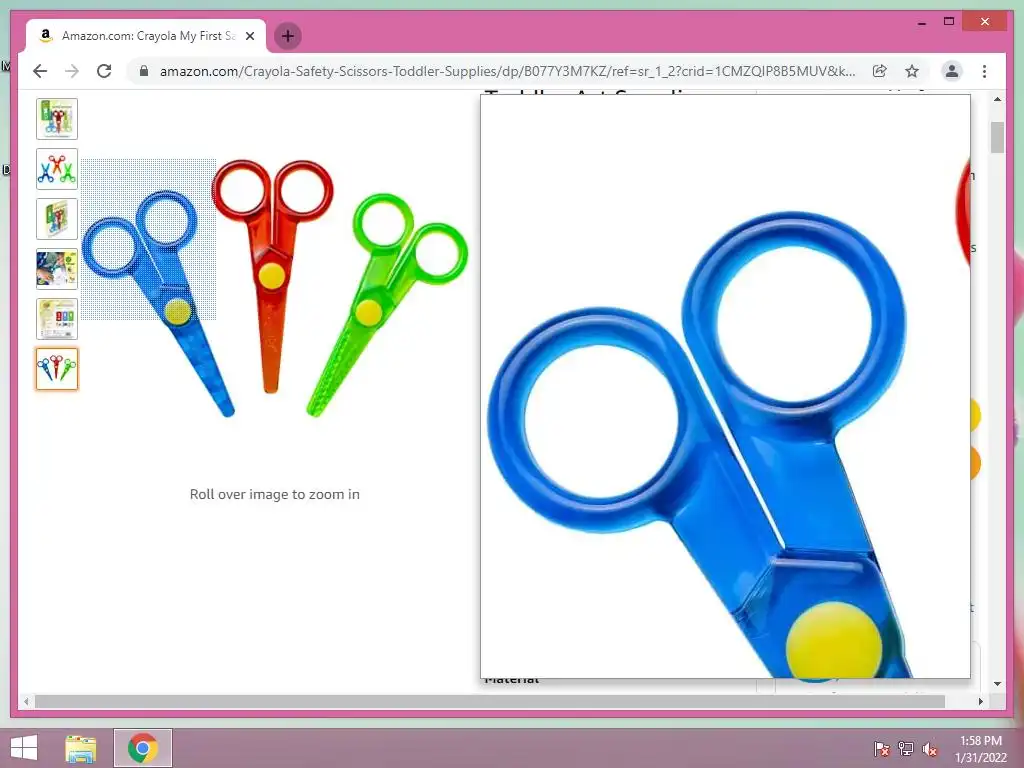This screenshot has width=1024, height=768.
Task: Select the highlighted last scissors thumbnail
Action: 57,369
